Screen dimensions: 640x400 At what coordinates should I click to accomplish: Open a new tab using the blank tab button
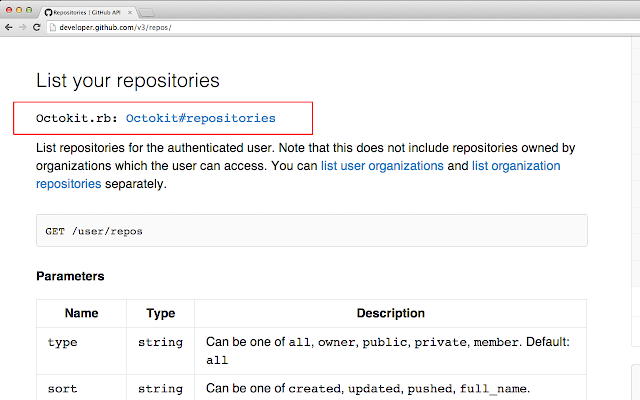146,13
